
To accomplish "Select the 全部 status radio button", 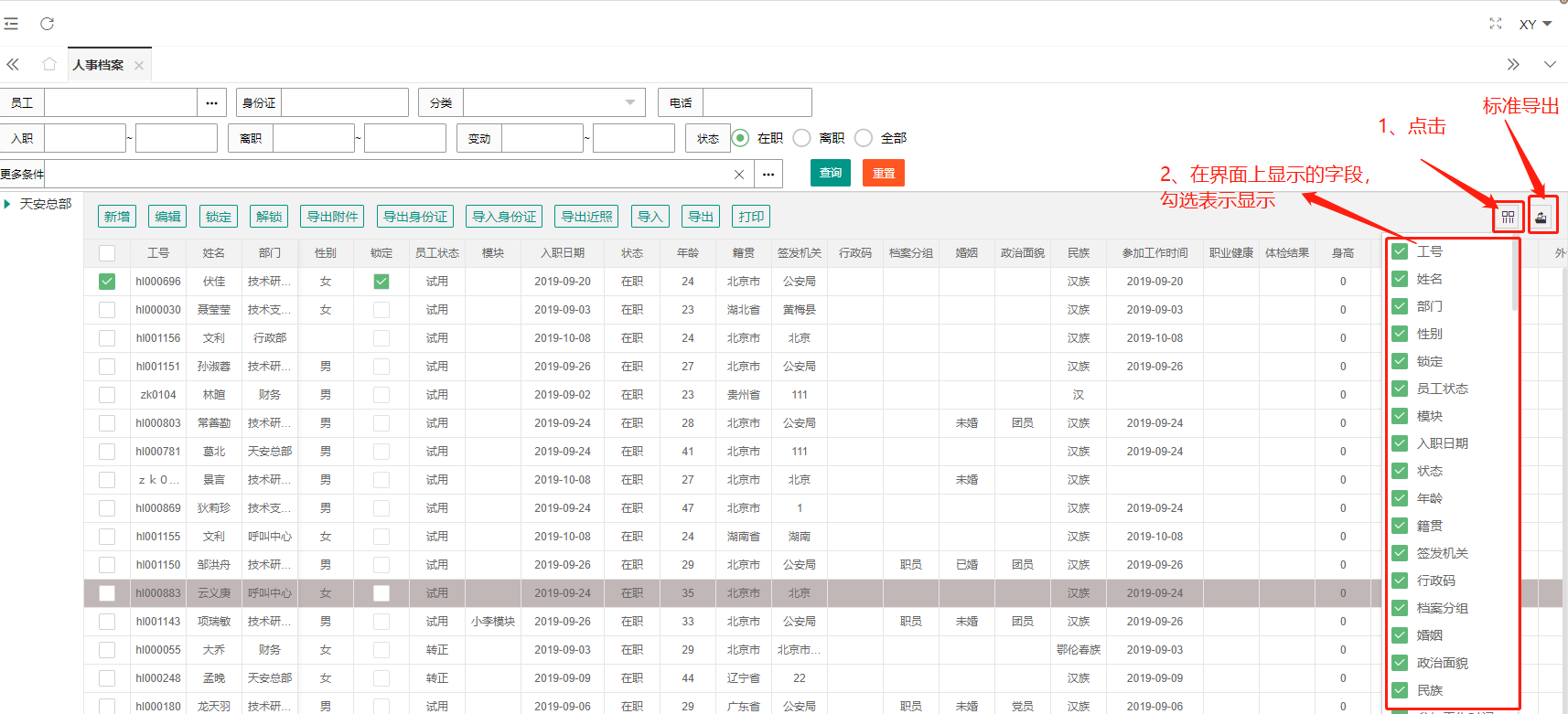I will click(x=864, y=138).
